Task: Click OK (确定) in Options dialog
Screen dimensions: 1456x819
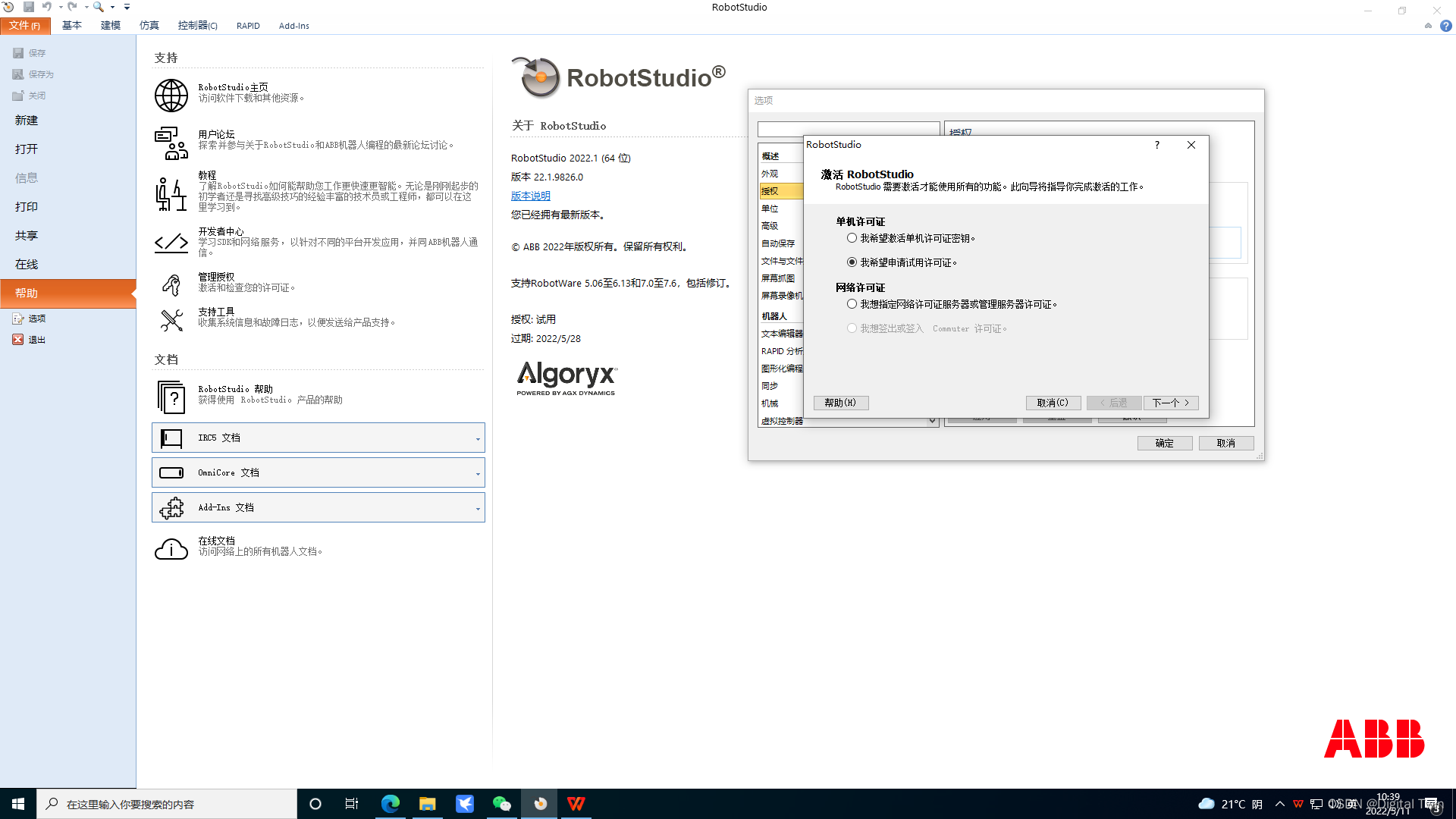Action: point(1165,444)
